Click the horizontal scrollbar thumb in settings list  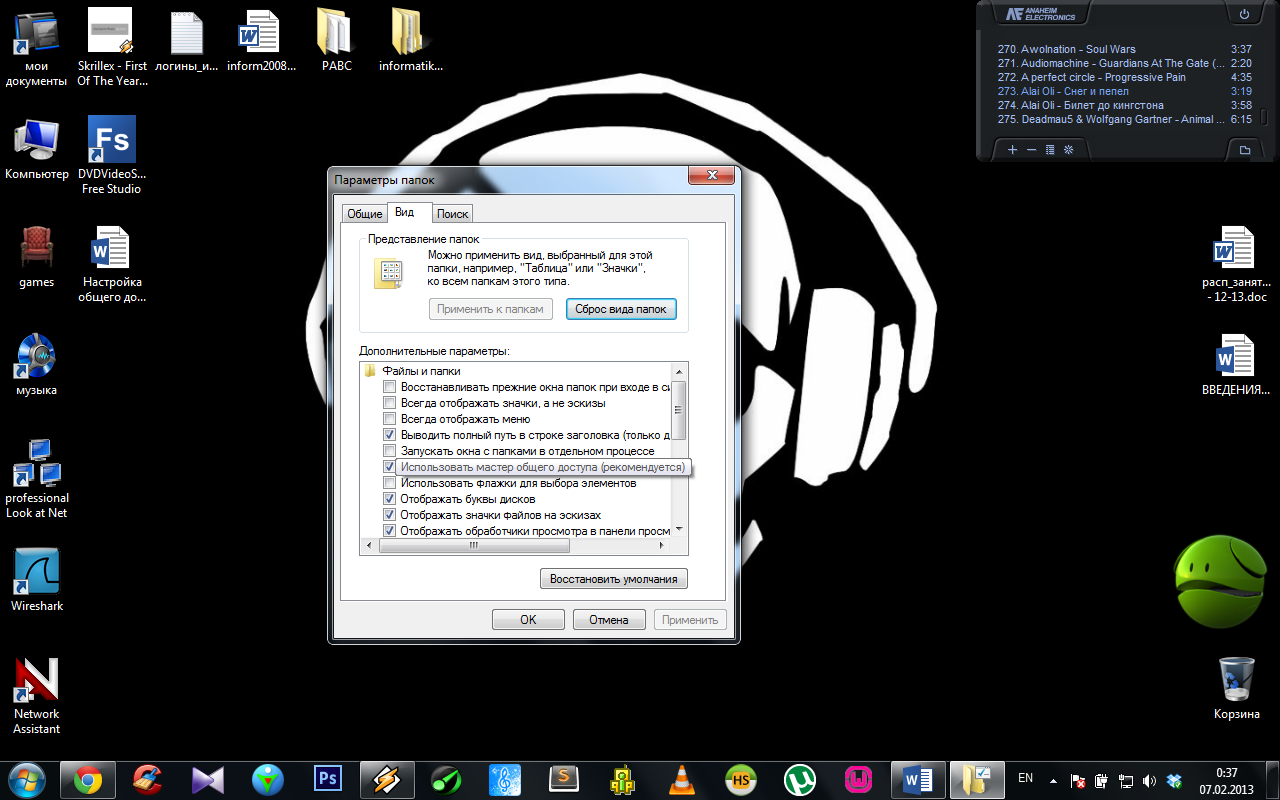473,546
